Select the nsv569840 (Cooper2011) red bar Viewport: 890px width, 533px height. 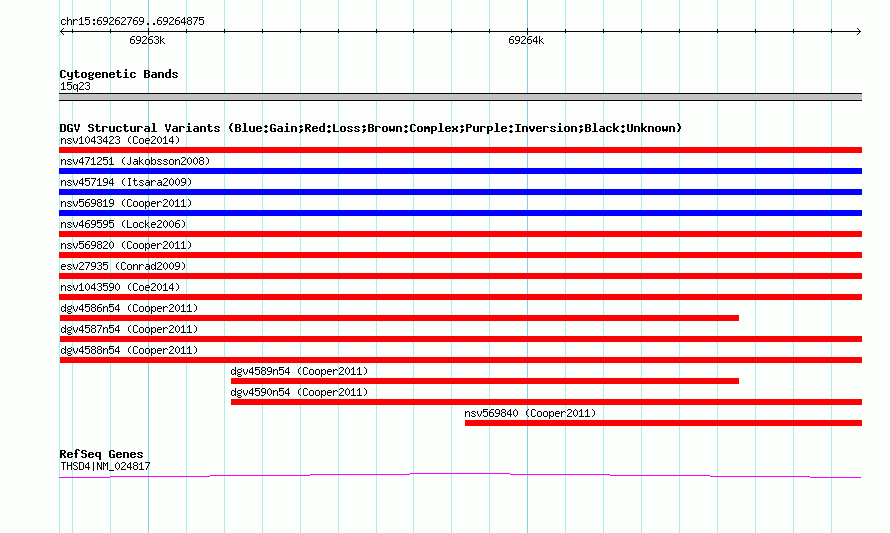pyautogui.click(x=663, y=423)
